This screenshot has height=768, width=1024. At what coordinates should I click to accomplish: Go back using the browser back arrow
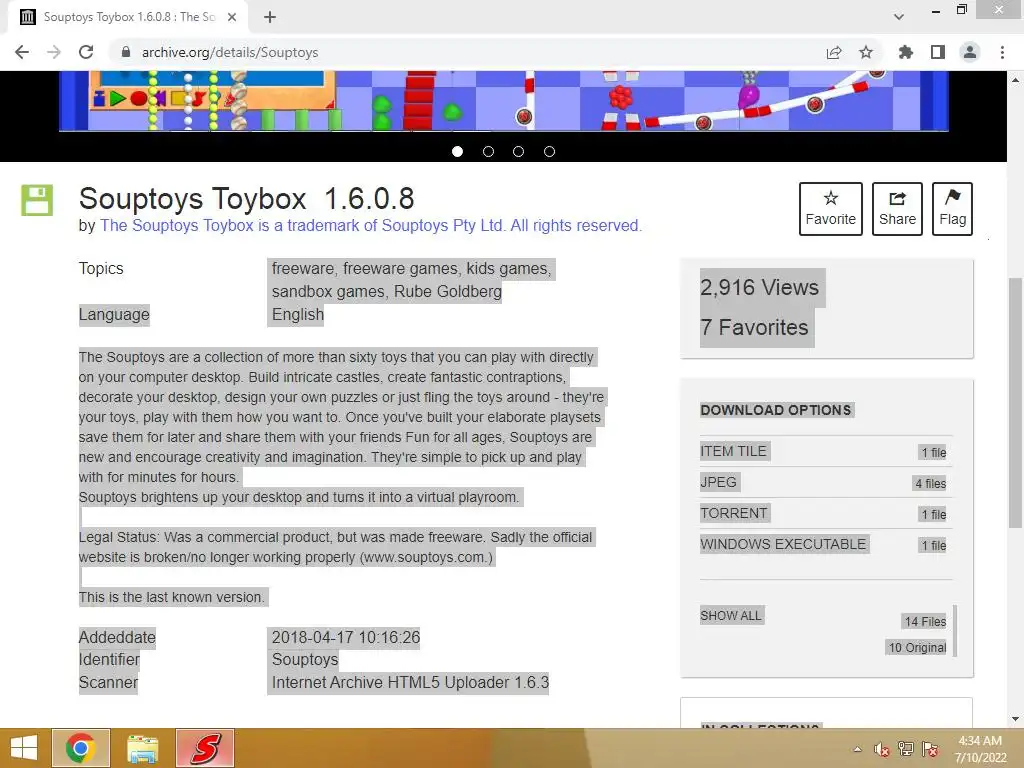[22, 52]
